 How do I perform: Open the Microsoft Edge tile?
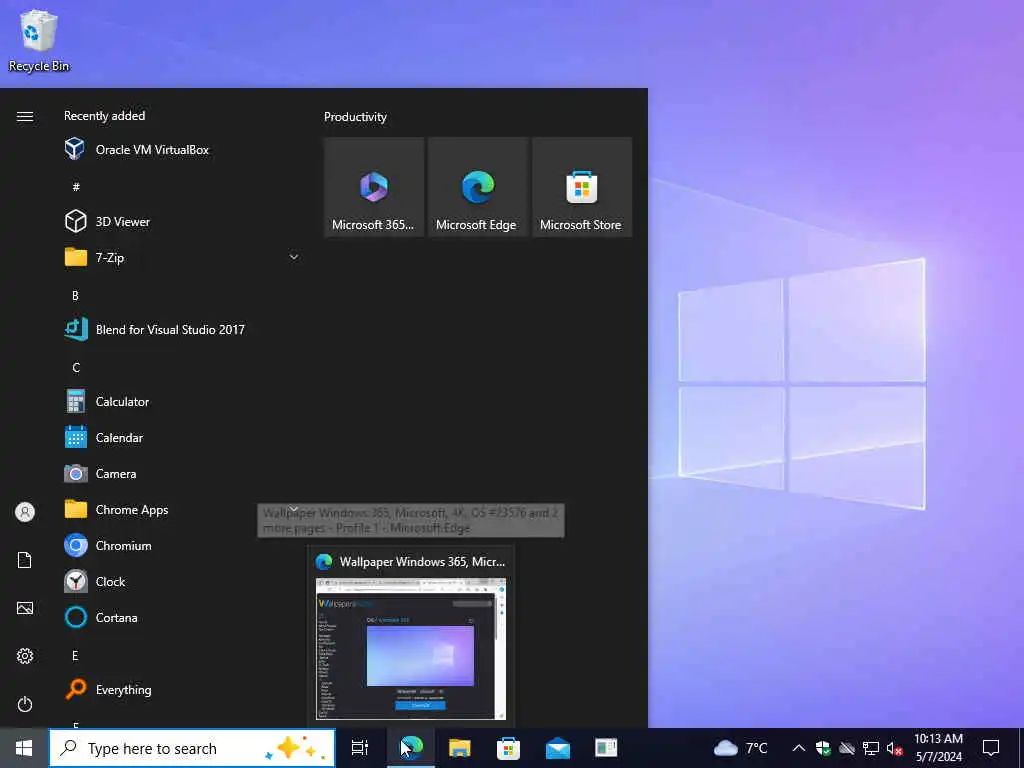[477, 187]
